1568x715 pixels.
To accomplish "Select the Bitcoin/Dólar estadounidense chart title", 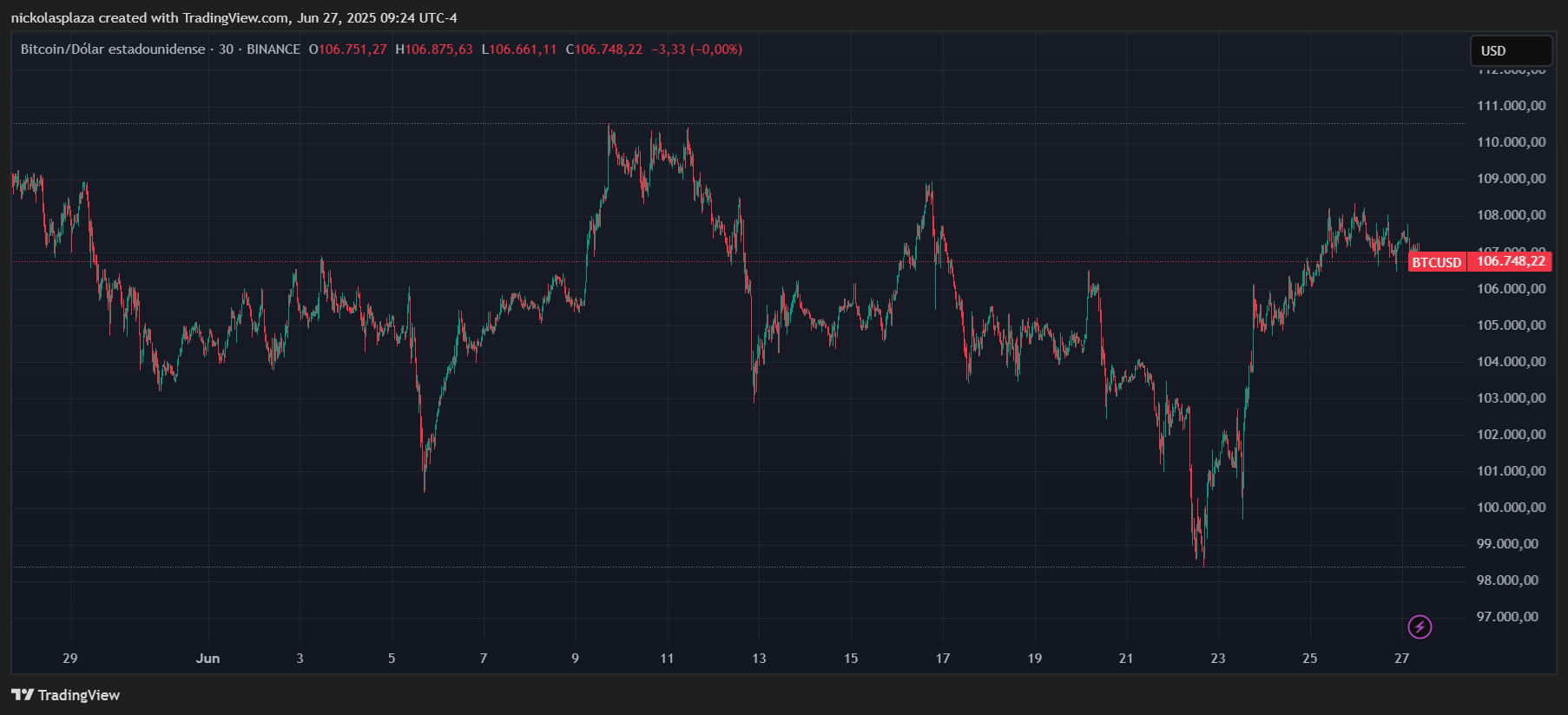I will [113, 49].
